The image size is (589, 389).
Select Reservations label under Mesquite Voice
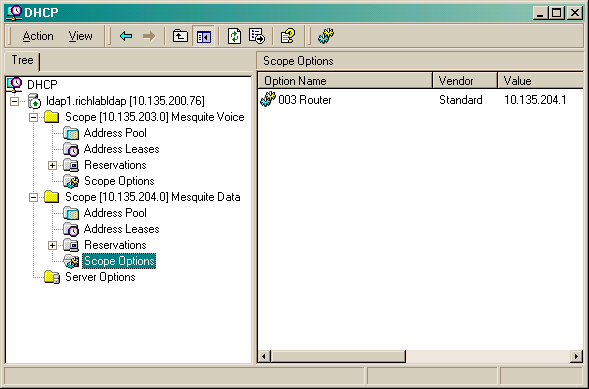click(115, 165)
